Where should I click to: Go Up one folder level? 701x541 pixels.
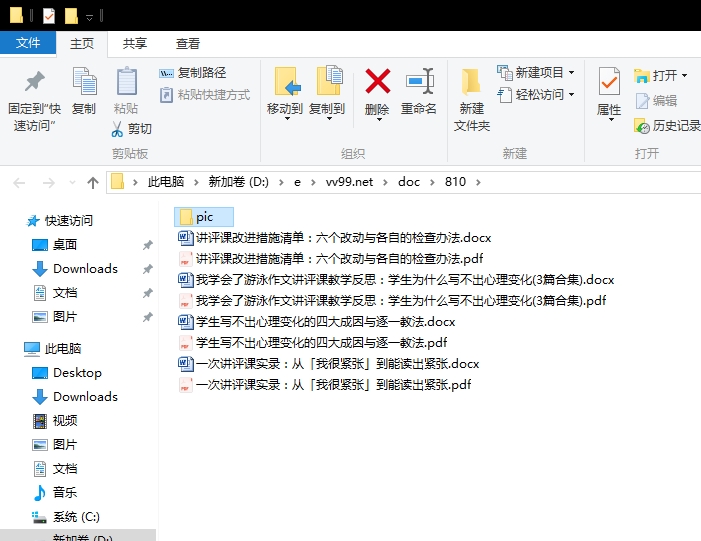(x=93, y=182)
